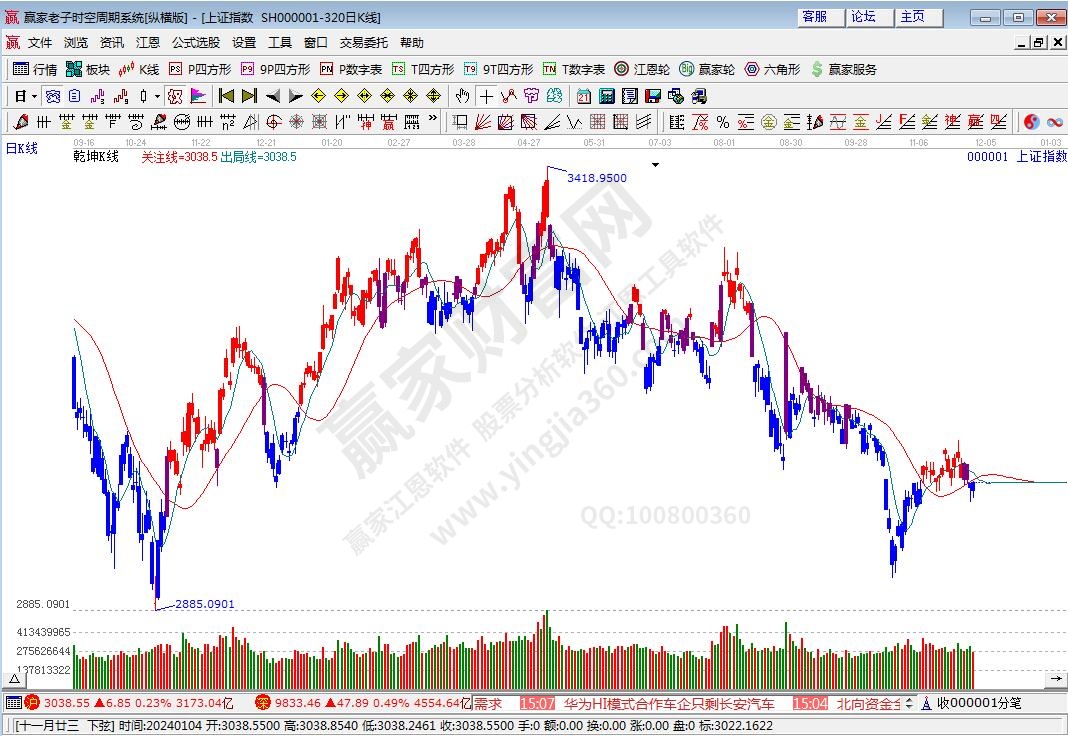Click the 论坛 forum button

tap(863, 17)
